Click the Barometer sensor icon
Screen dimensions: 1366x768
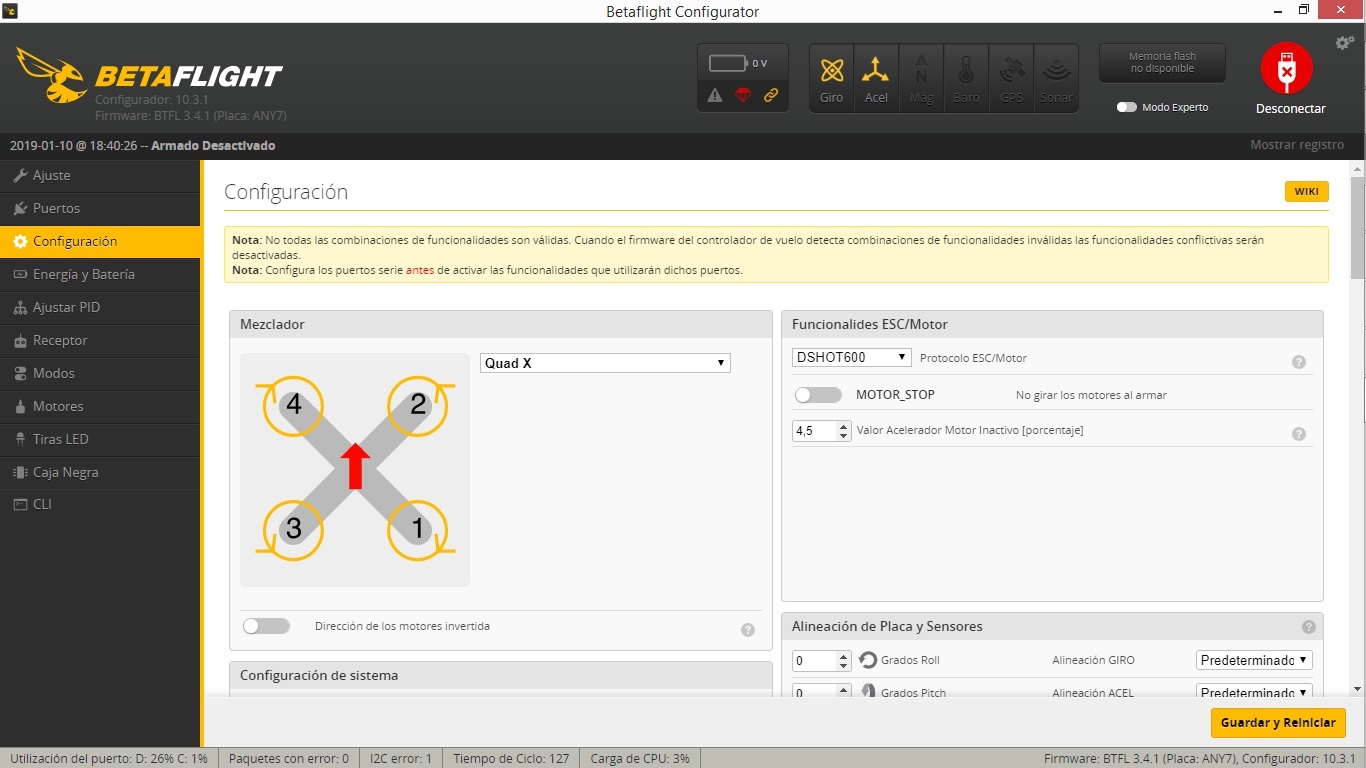coord(966,78)
